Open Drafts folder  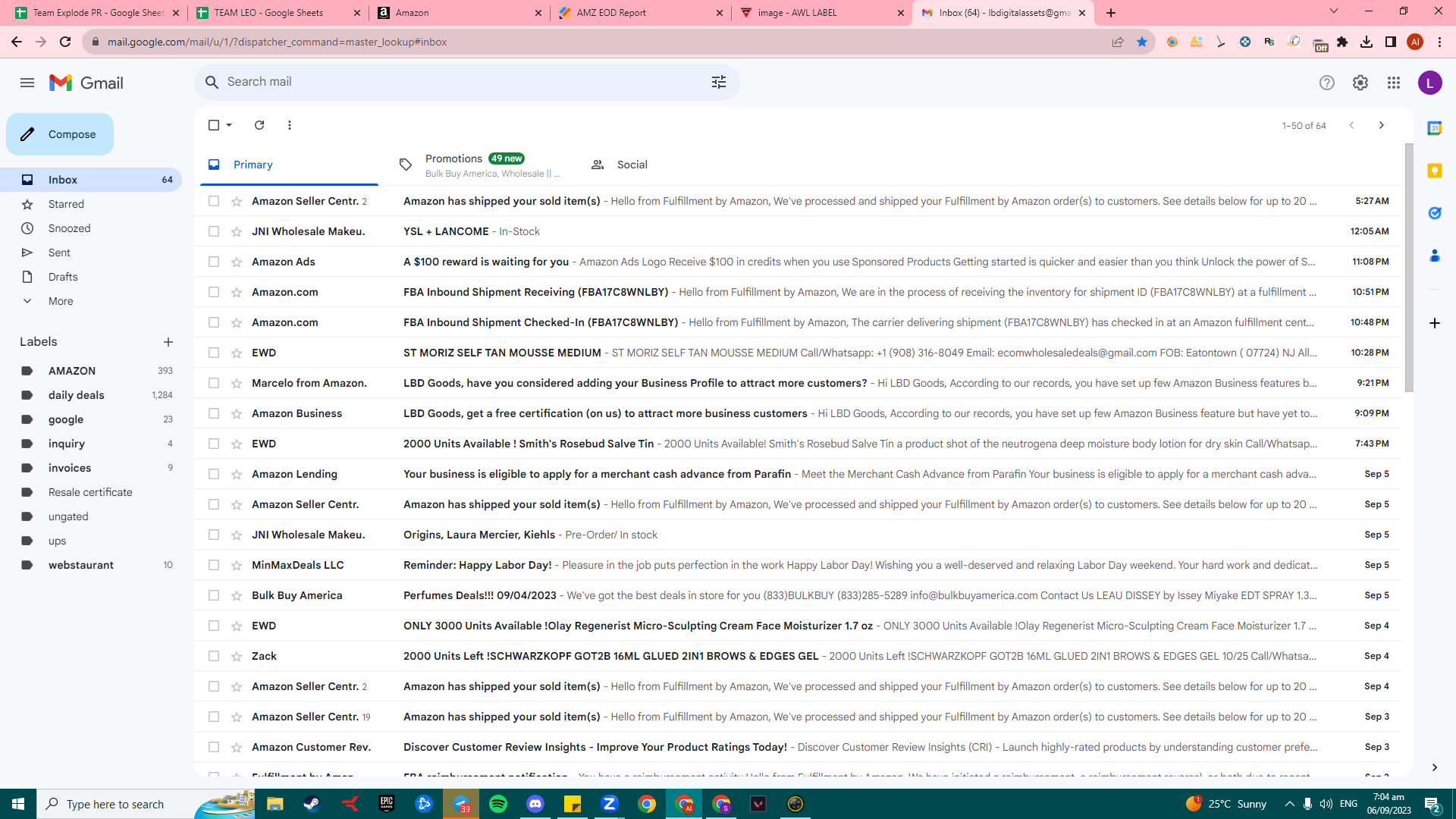(91, 277)
